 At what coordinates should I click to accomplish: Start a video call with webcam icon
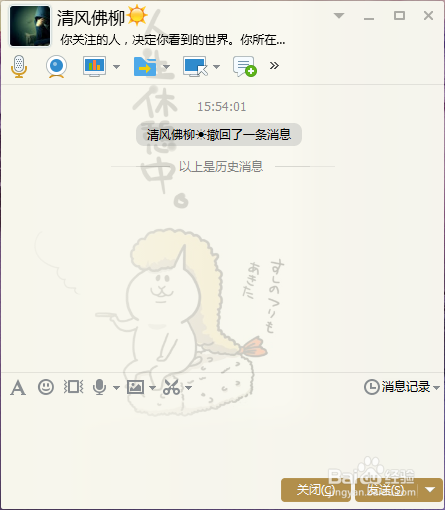click(56, 66)
